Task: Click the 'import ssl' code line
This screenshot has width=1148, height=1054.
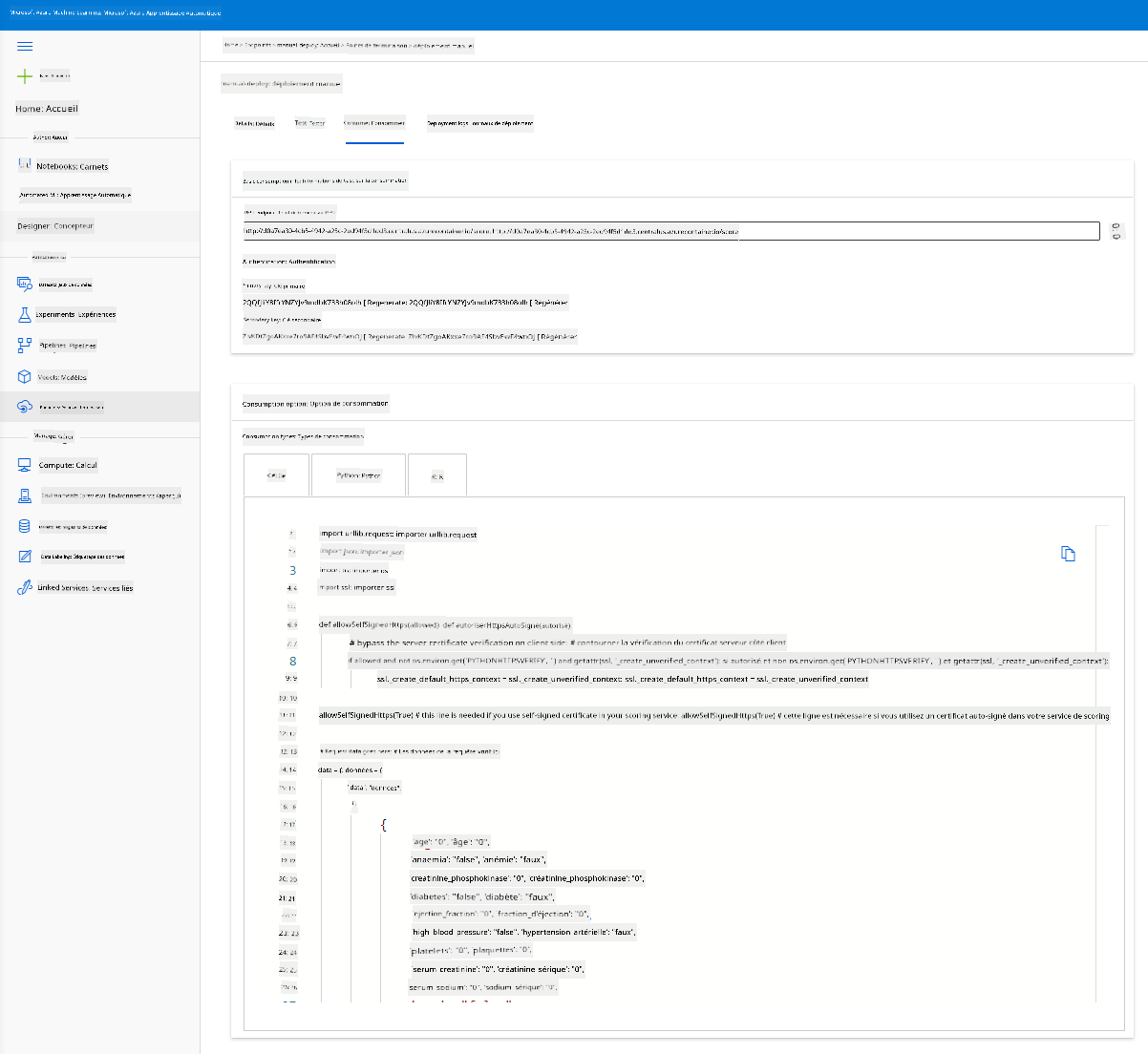Action: (356, 588)
